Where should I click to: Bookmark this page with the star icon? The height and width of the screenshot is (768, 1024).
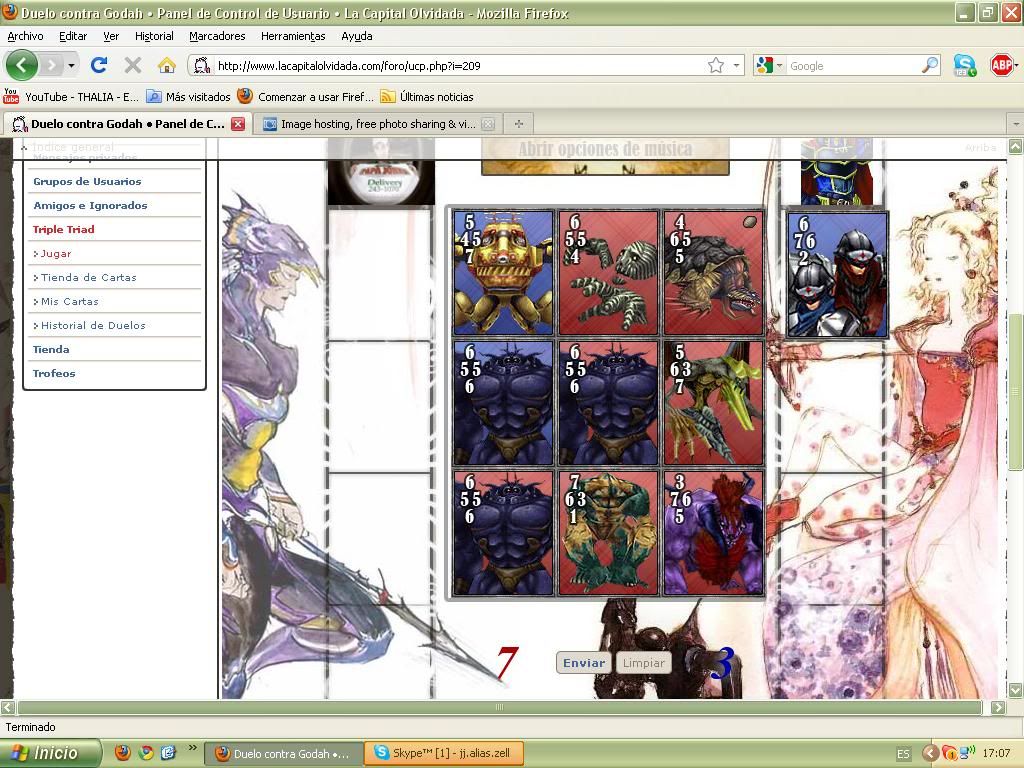(716, 65)
